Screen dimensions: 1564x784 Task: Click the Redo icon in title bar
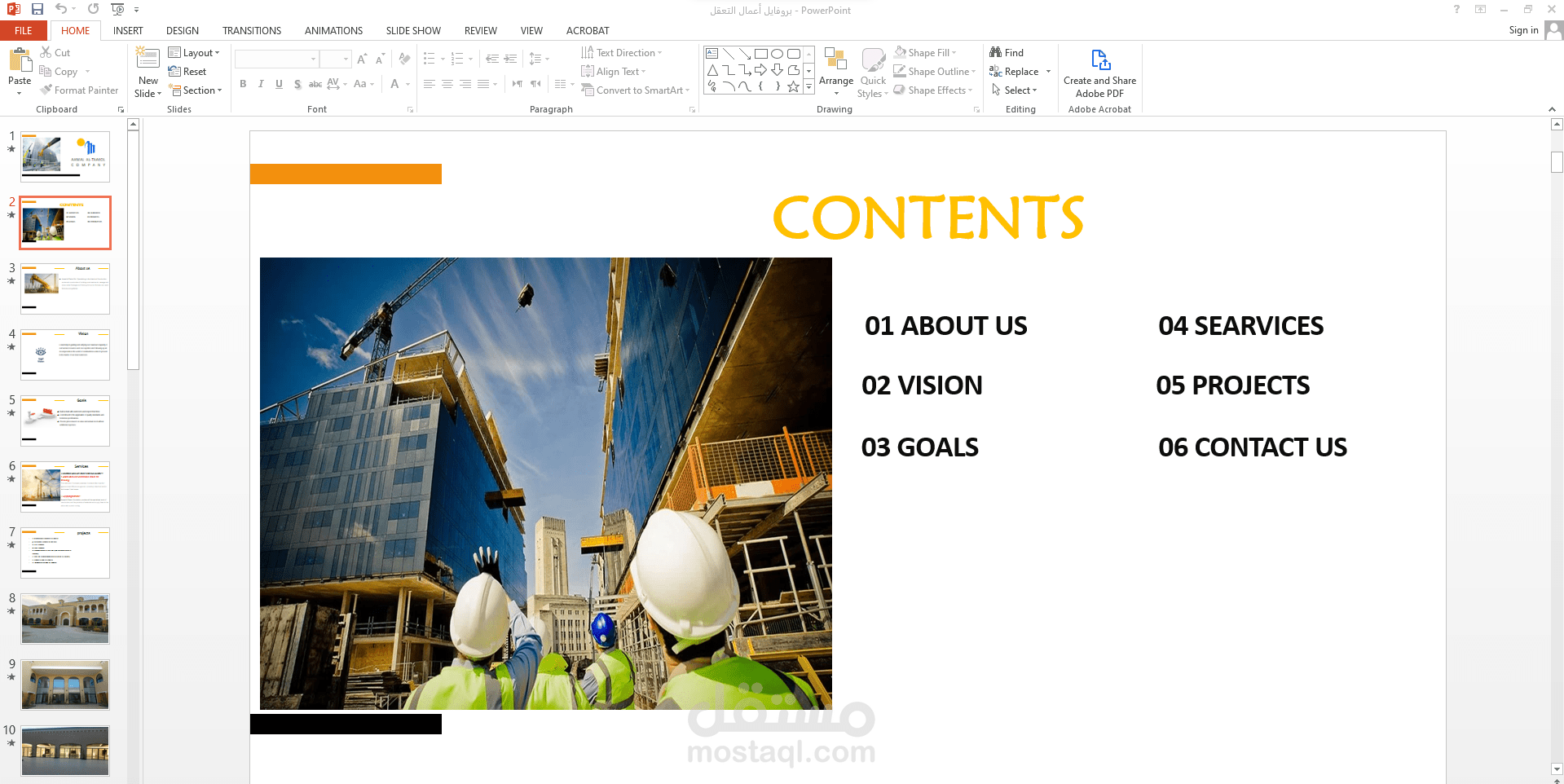coord(93,9)
